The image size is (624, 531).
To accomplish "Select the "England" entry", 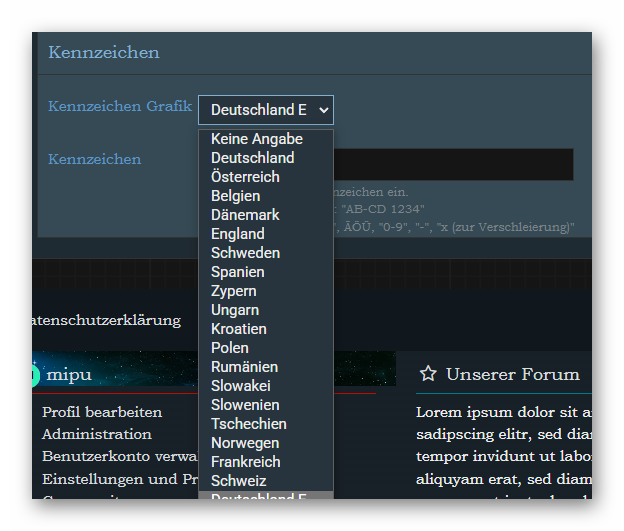I will (x=238, y=234).
